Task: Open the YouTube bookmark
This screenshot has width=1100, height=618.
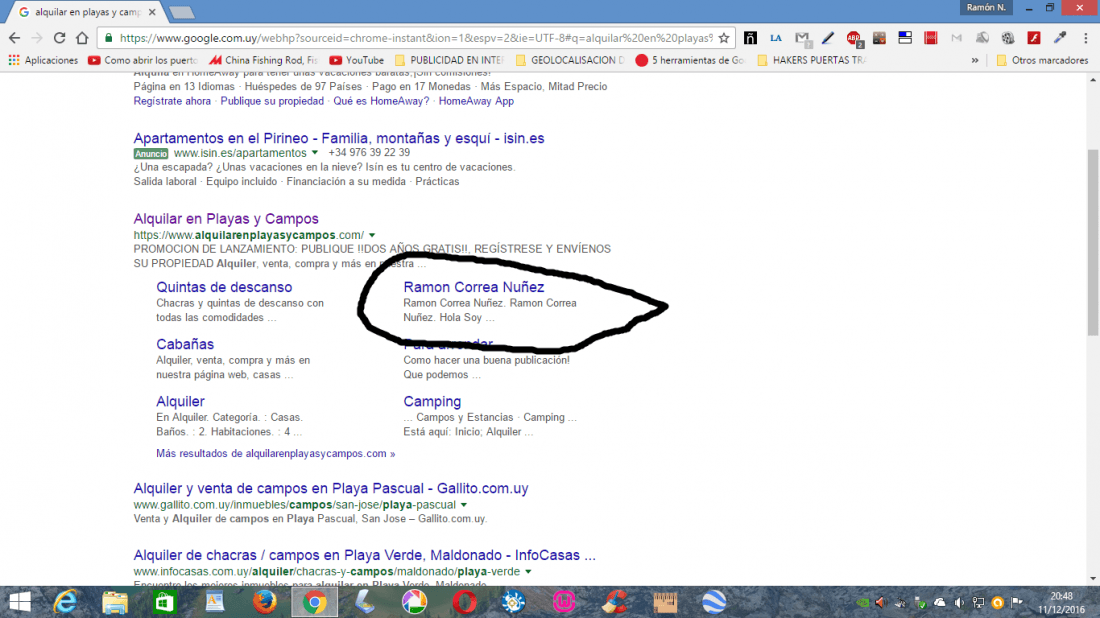Action: tap(356, 60)
